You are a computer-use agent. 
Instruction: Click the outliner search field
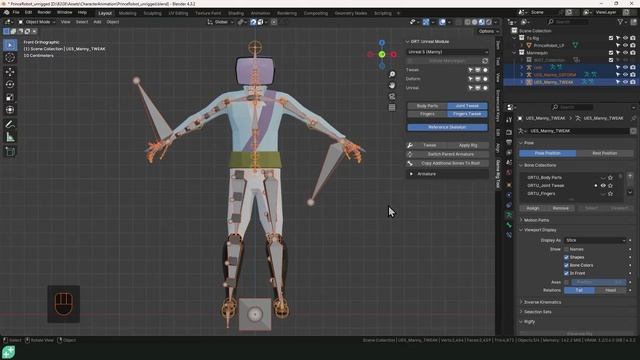tap(568, 22)
